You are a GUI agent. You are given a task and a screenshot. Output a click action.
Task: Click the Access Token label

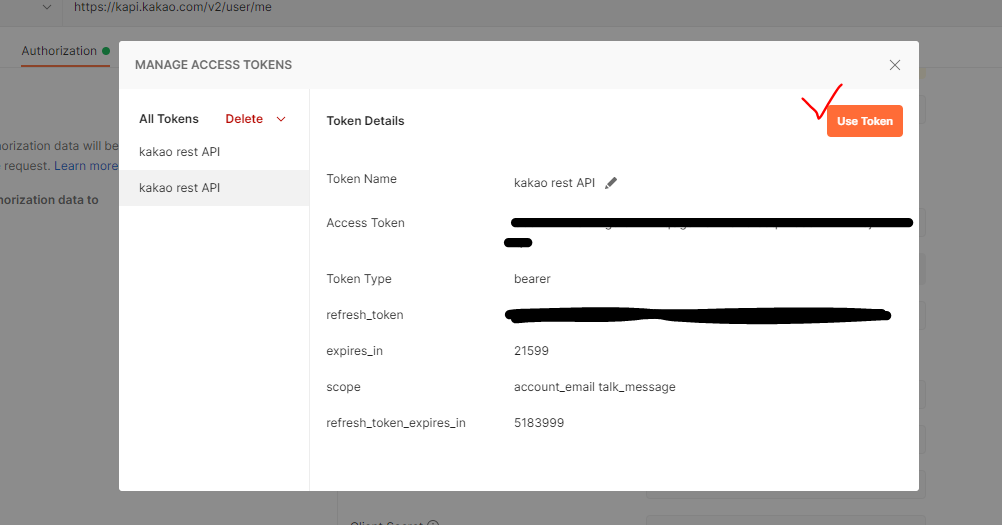coord(366,223)
